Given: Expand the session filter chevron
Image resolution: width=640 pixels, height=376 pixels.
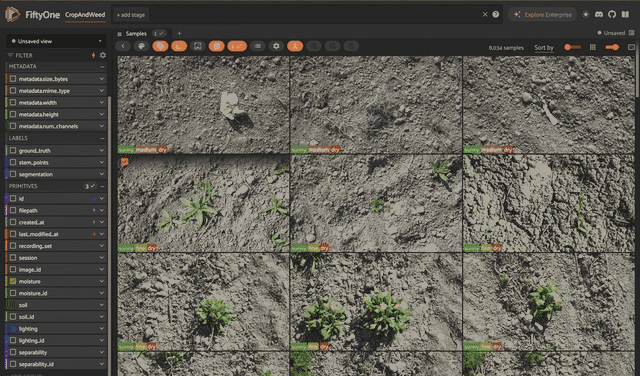Looking at the screenshot, I should pyautogui.click(x=101, y=258).
